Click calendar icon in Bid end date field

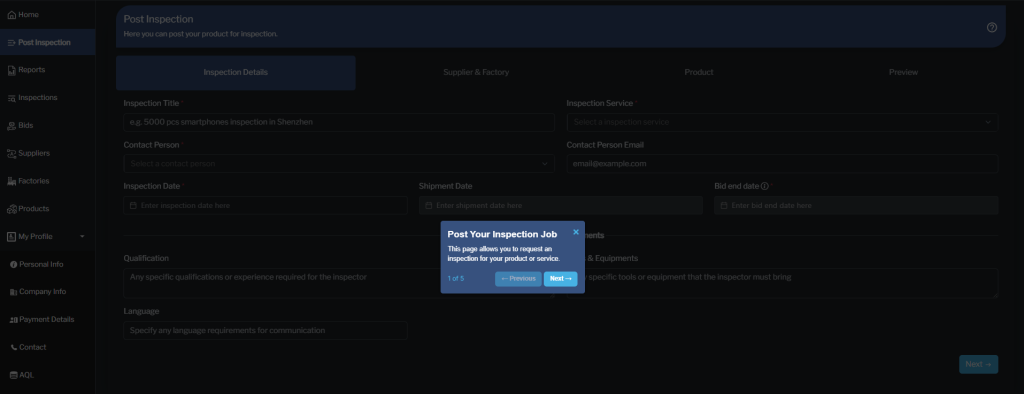click(x=724, y=205)
